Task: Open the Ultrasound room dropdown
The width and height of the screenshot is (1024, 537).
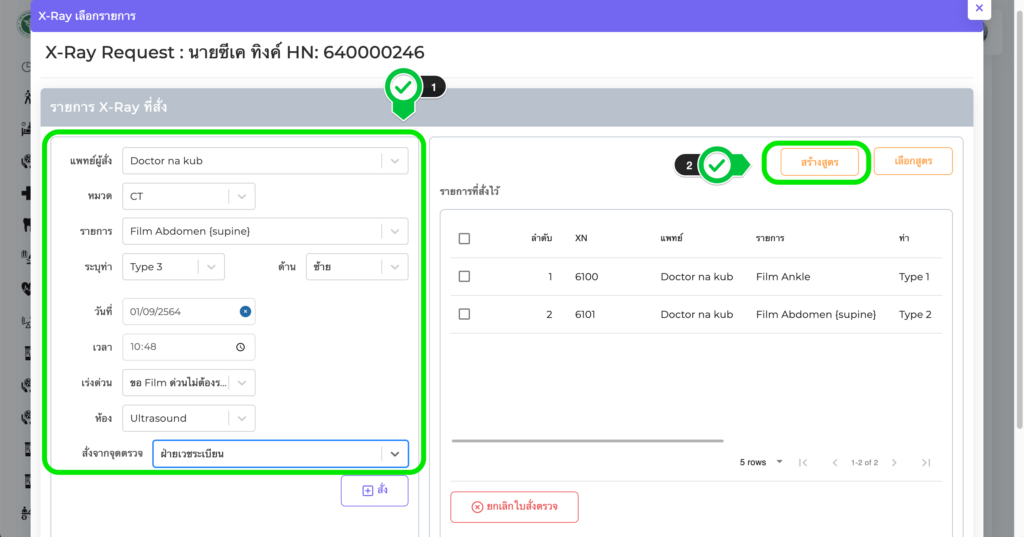Action: click(x=242, y=418)
